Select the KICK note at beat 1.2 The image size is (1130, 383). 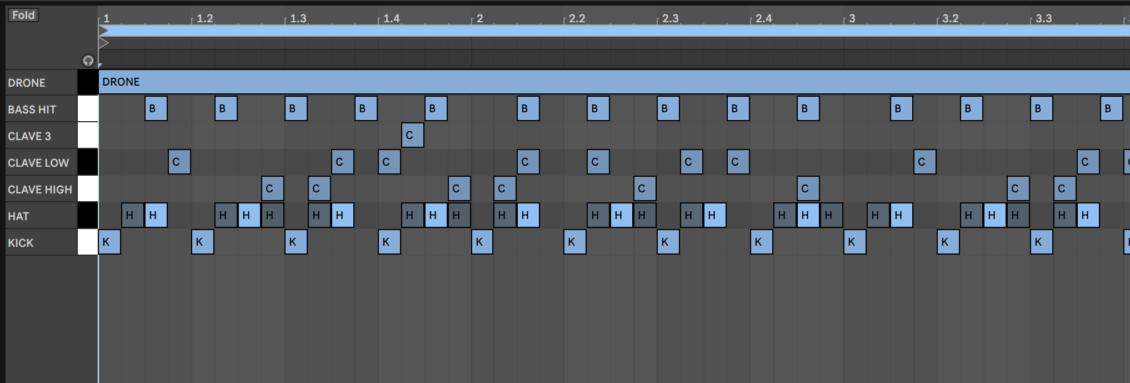coord(203,242)
